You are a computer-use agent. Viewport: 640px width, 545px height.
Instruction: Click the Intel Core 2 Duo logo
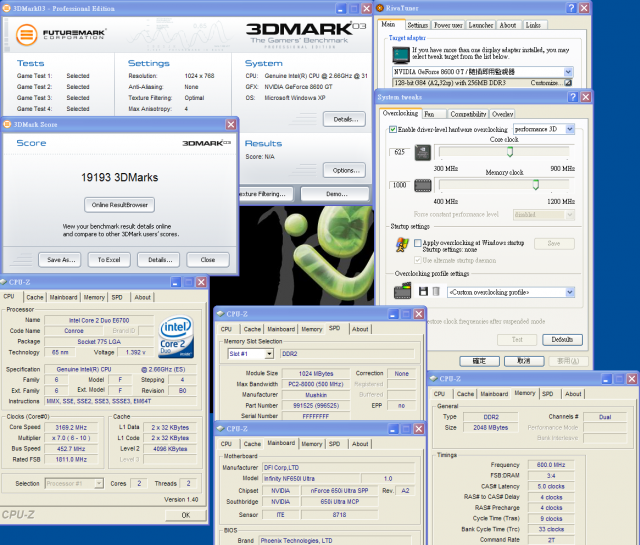pyautogui.click(x=176, y=337)
